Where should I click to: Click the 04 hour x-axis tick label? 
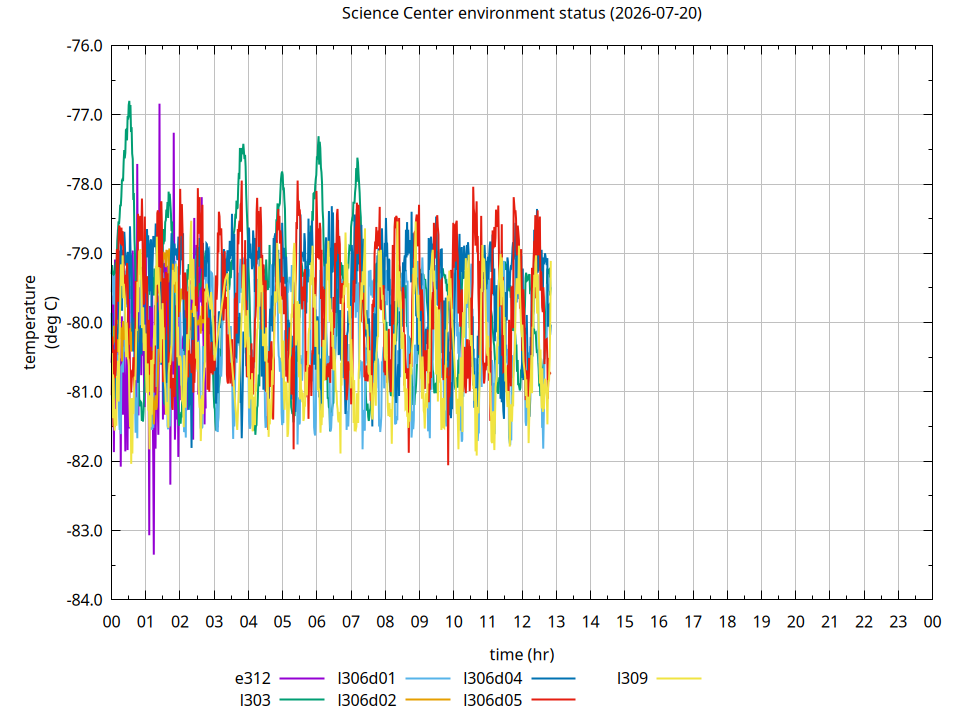pos(249,622)
